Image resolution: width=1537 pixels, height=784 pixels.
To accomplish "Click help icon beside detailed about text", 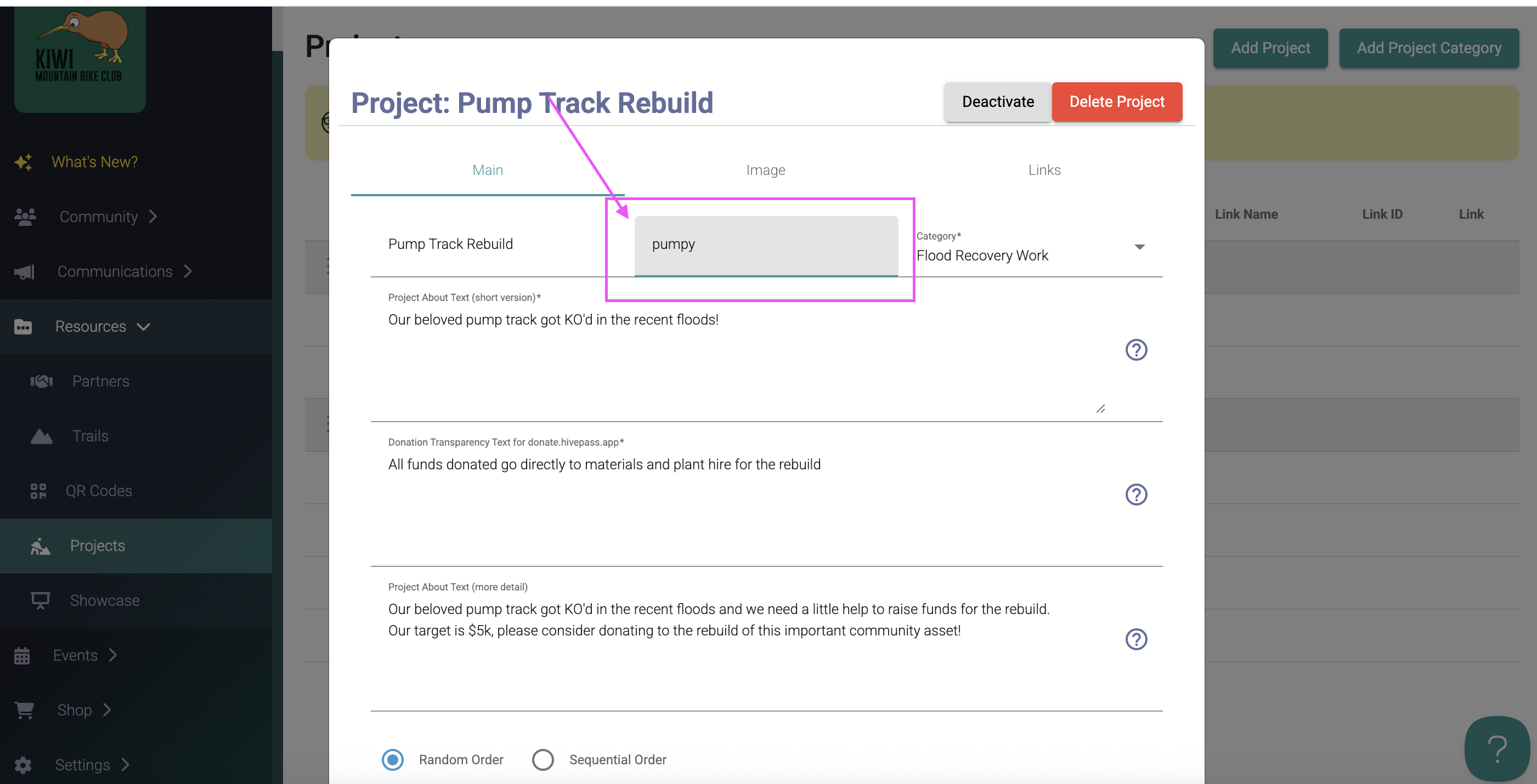I will 1136,639.
